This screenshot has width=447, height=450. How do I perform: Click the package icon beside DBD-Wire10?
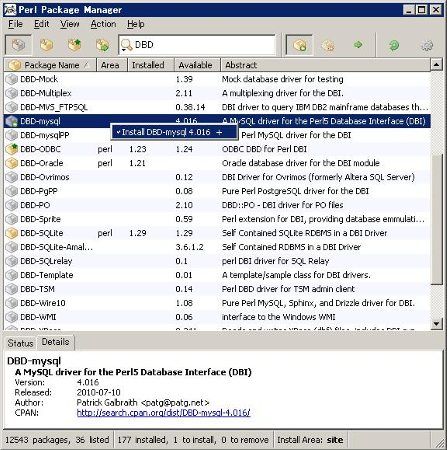pyautogui.click(x=12, y=303)
